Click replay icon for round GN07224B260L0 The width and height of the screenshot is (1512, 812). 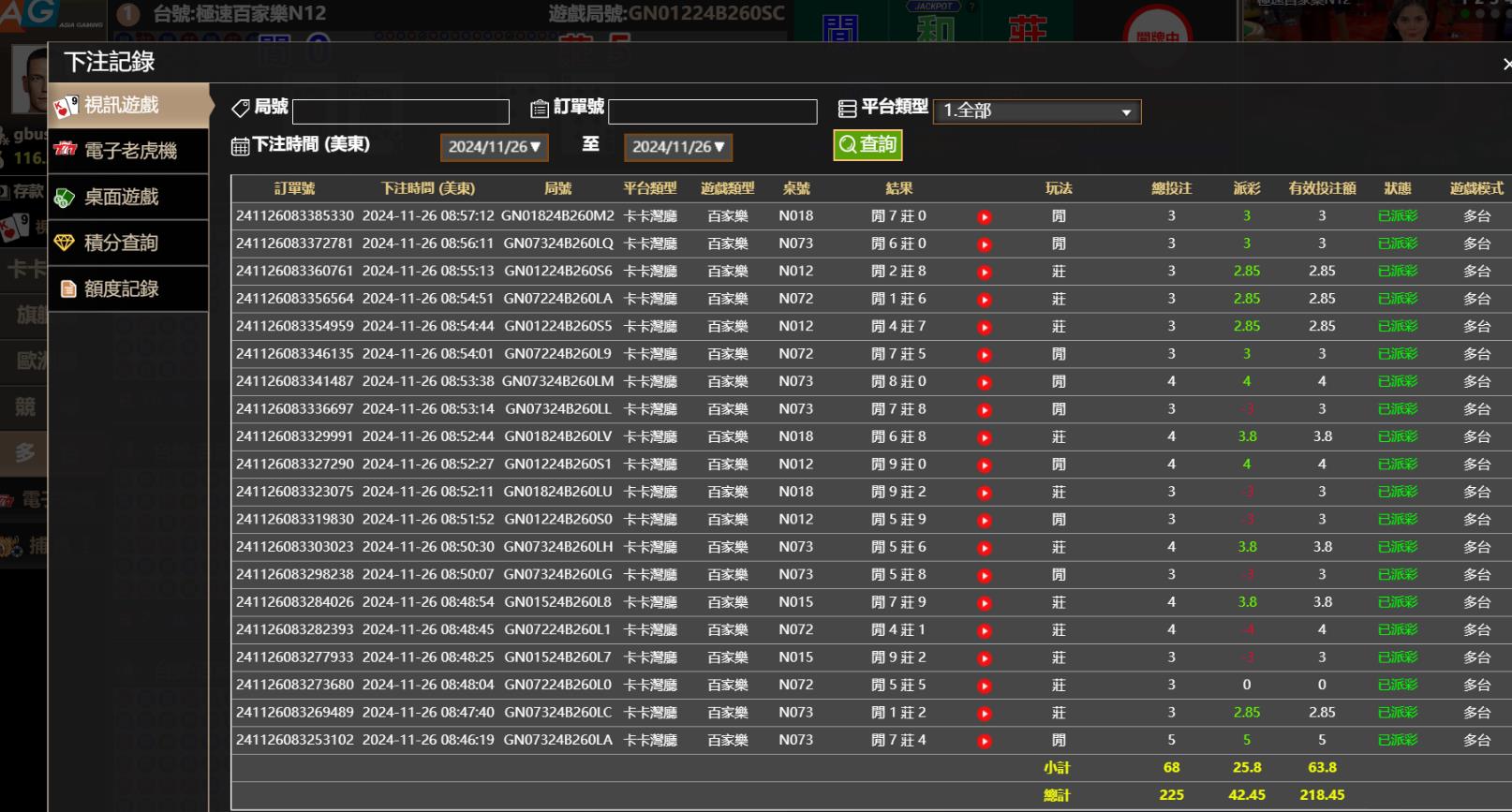tap(984, 686)
